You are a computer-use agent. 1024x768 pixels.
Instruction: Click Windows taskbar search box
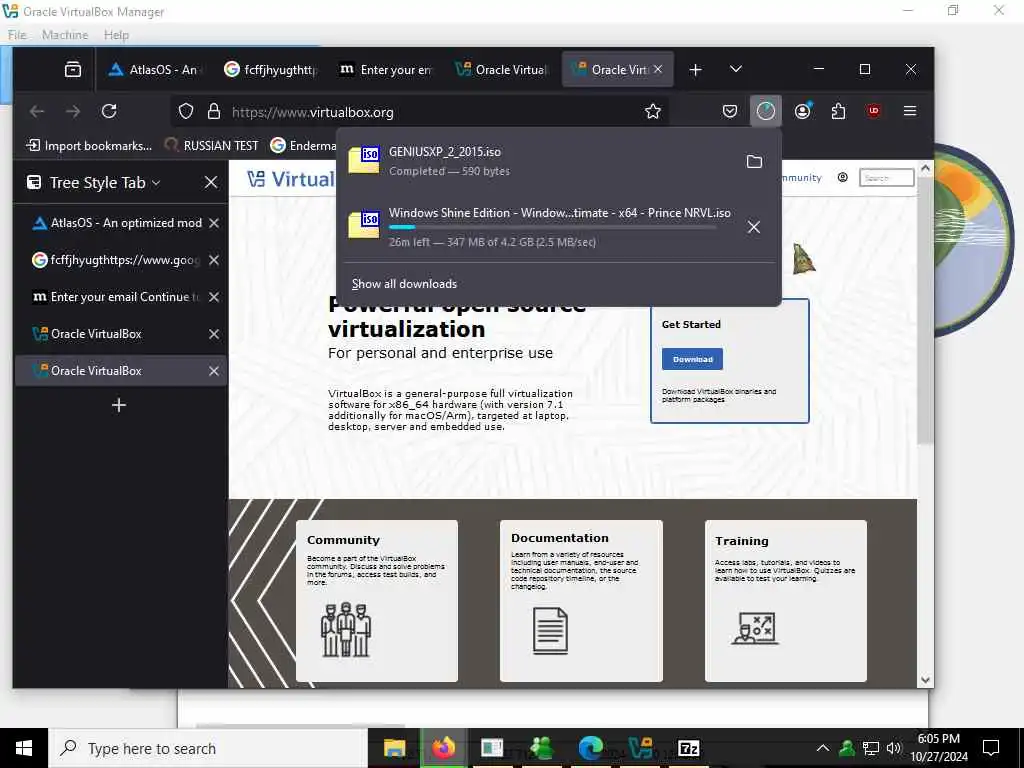coord(208,748)
